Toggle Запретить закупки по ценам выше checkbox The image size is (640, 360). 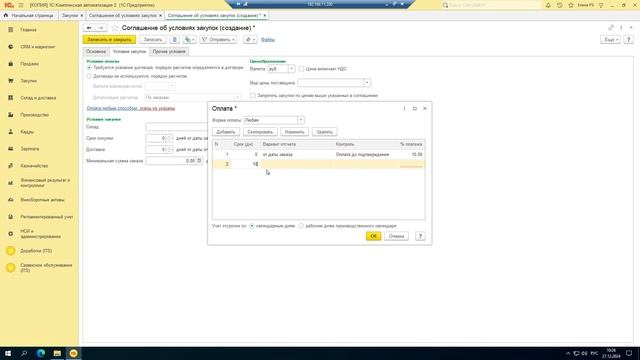pos(253,96)
